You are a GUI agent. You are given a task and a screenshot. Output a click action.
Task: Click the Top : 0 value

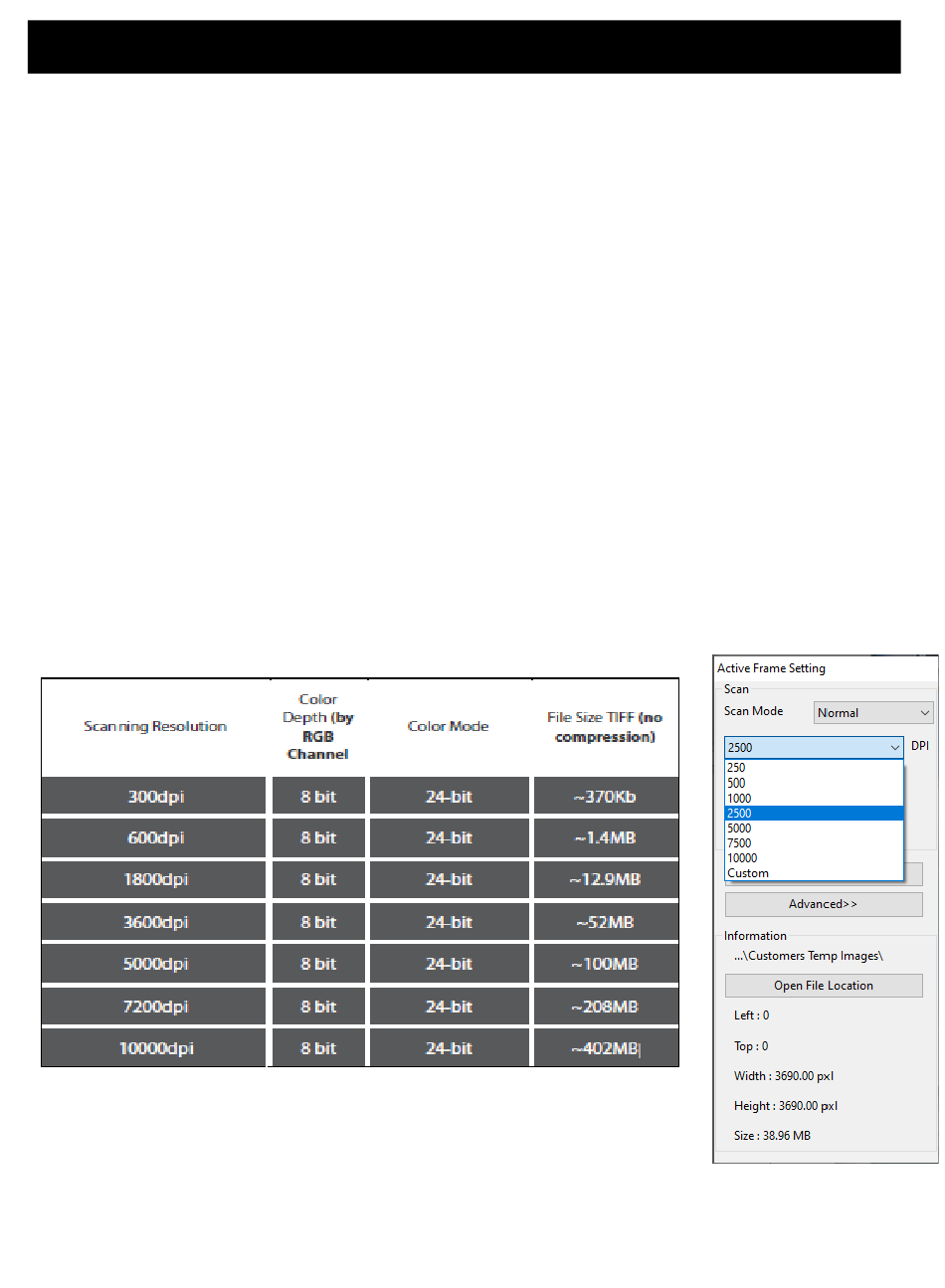point(751,1045)
